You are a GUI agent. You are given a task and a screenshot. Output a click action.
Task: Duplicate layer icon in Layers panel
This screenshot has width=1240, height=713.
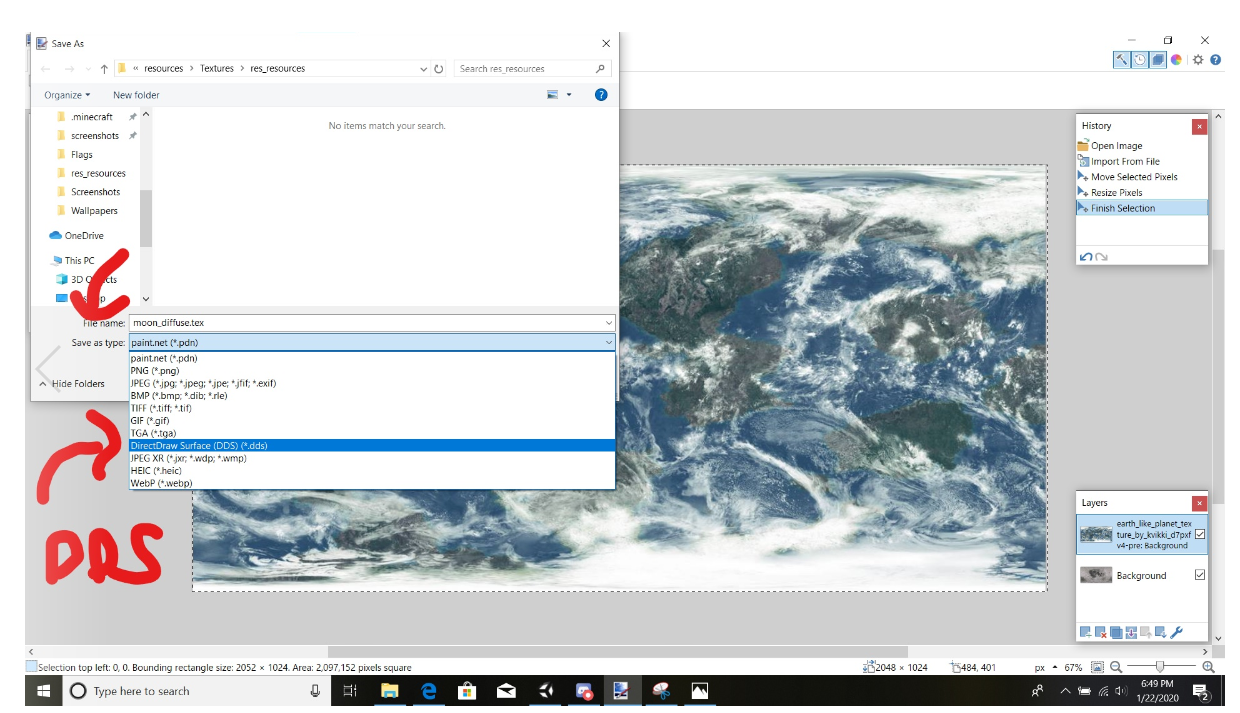tap(1115, 632)
